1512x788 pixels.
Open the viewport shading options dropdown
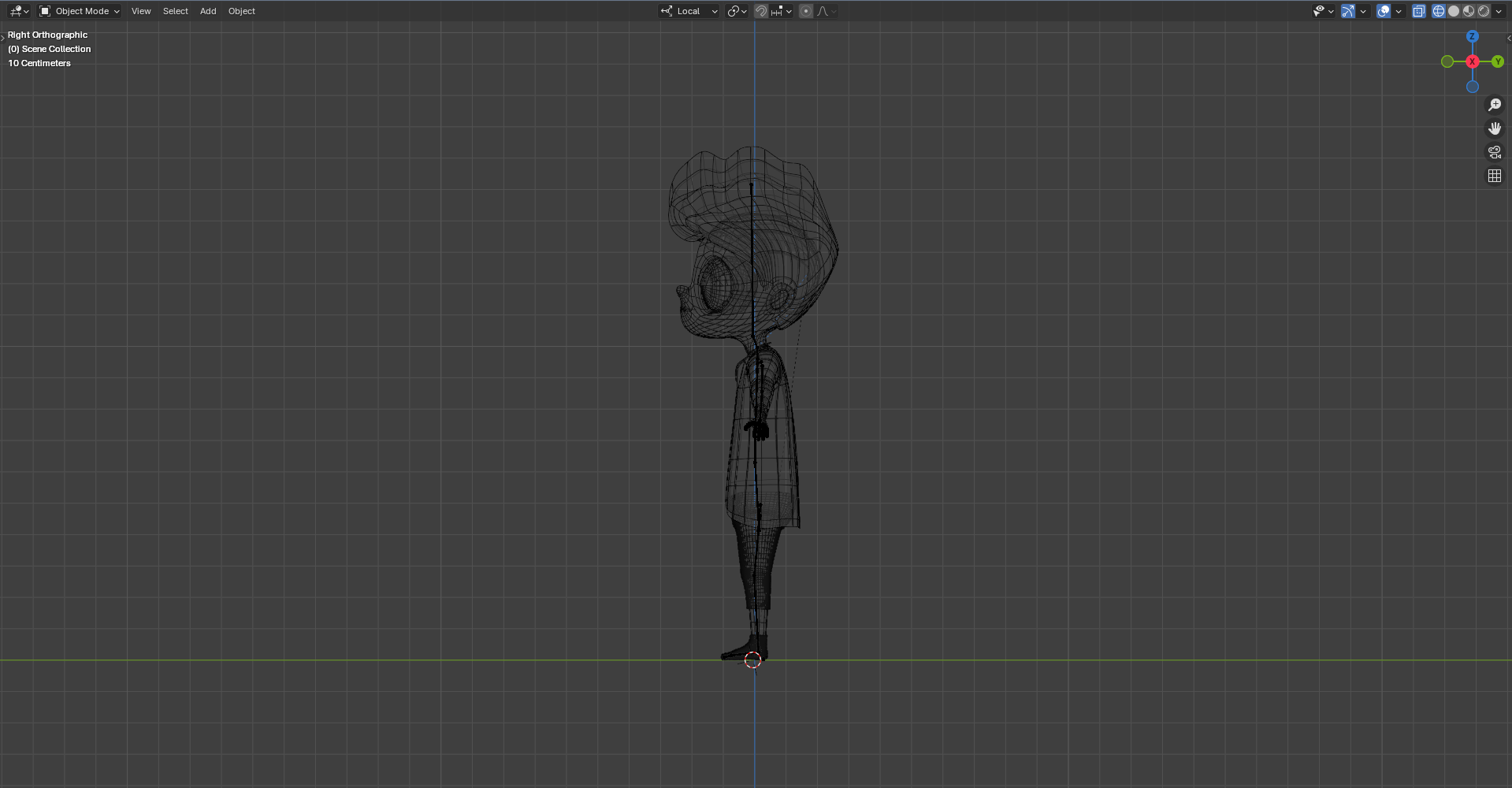pos(1499,11)
